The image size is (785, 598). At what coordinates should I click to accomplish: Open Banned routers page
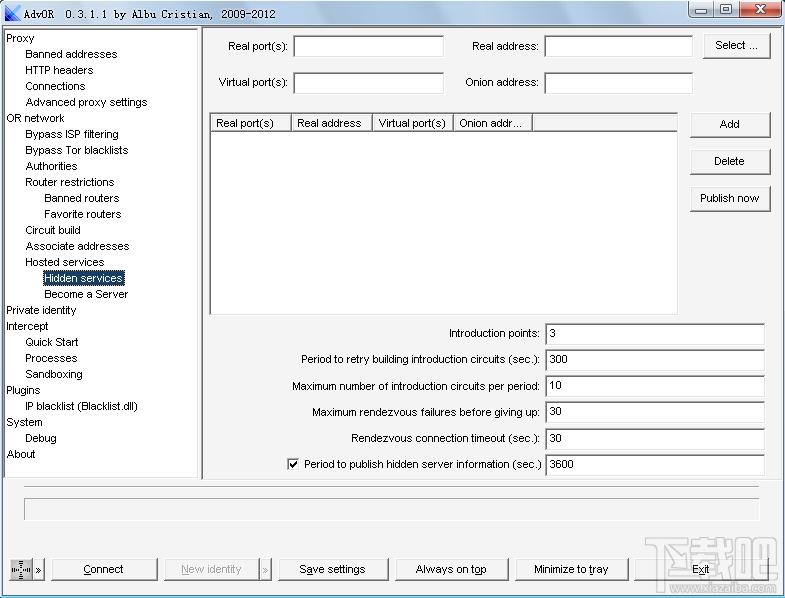tap(82, 198)
